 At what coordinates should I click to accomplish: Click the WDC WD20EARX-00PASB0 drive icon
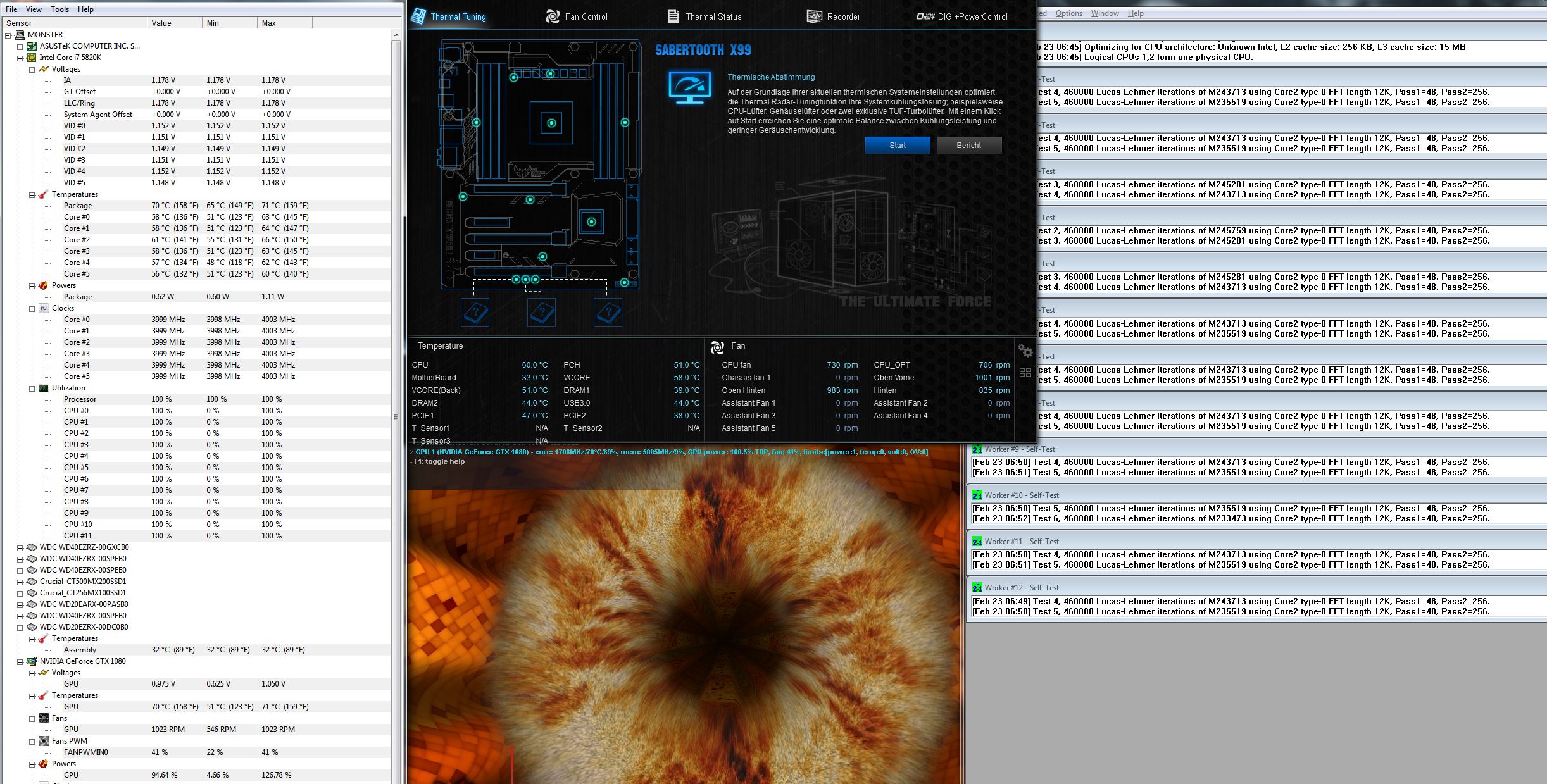[32, 604]
